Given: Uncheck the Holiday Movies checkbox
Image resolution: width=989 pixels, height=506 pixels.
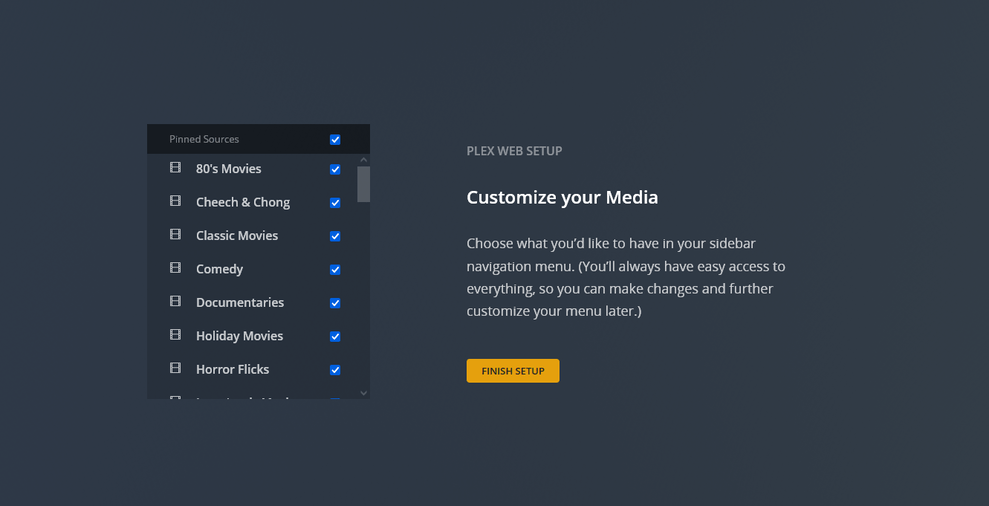Looking at the screenshot, I should [335, 336].
